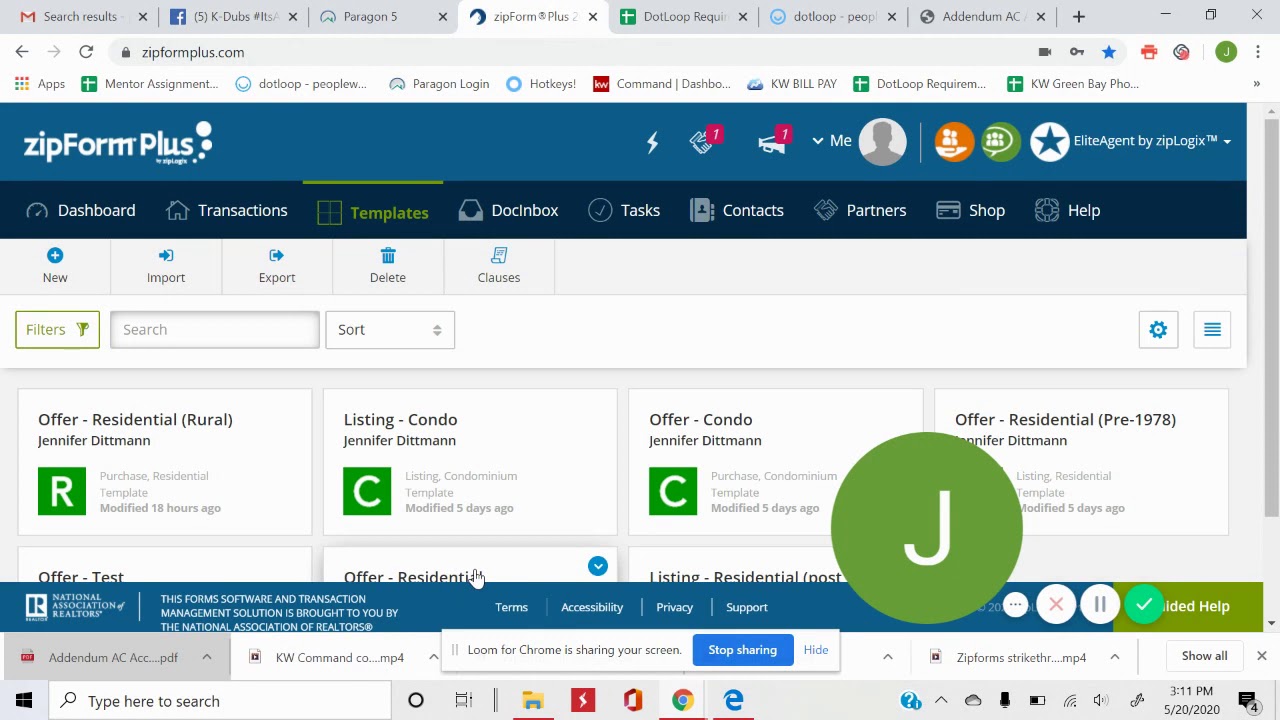Screen dimensions: 1280x720
Task: Open the Partners tab
Action: pos(860,211)
